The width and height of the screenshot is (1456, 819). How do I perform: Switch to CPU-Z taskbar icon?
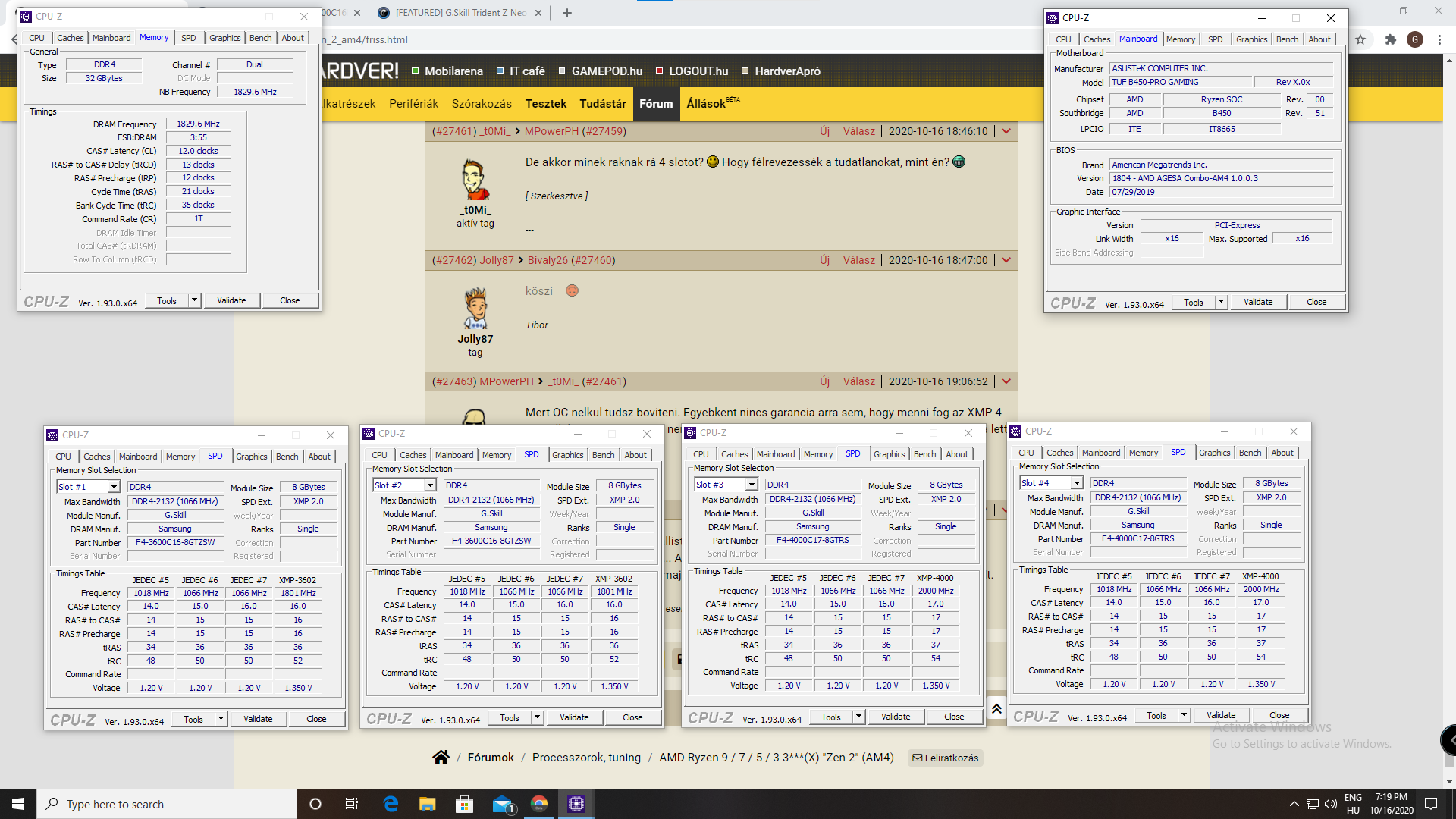point(576,804)
